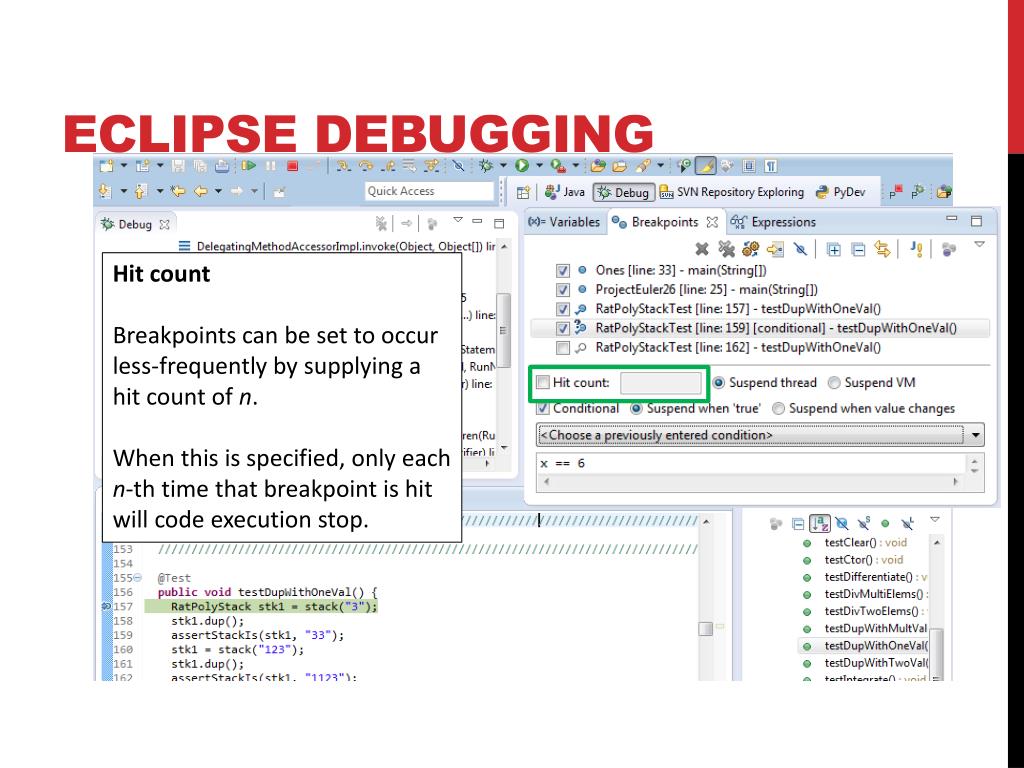
Task: Click the Step Return toolbar icon
Action: [x=388, y=166]
